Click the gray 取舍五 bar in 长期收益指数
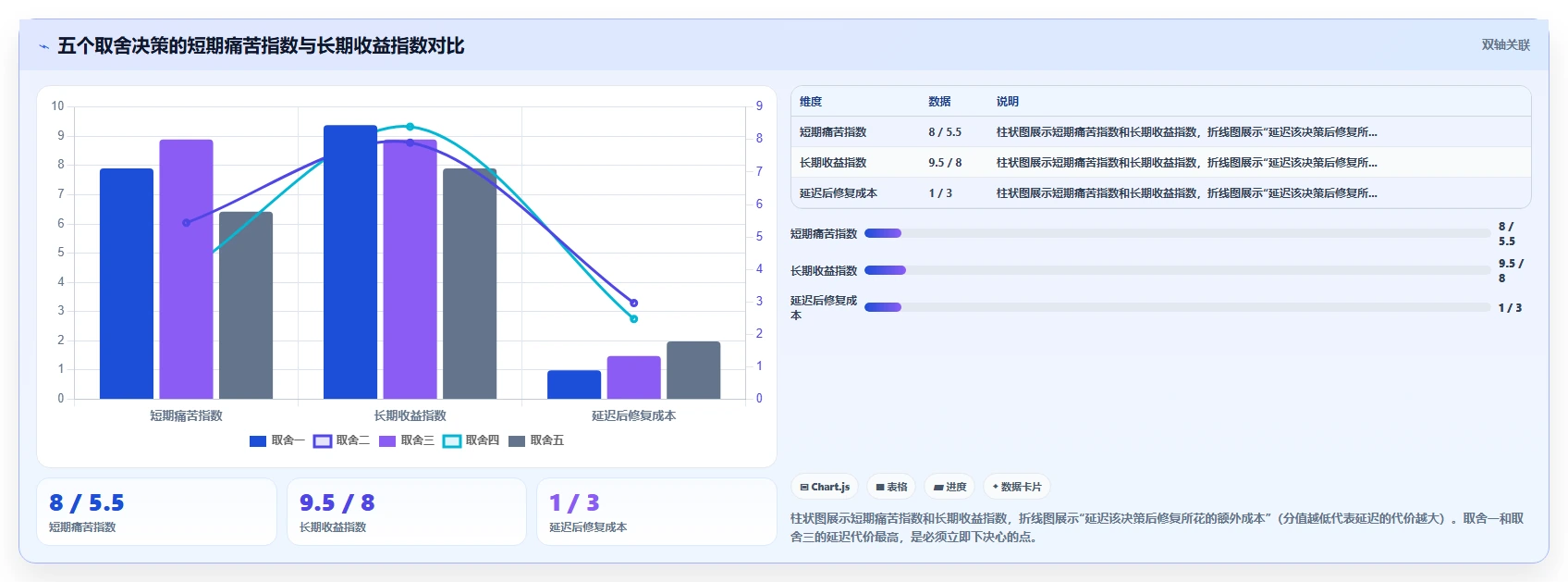 470,284
